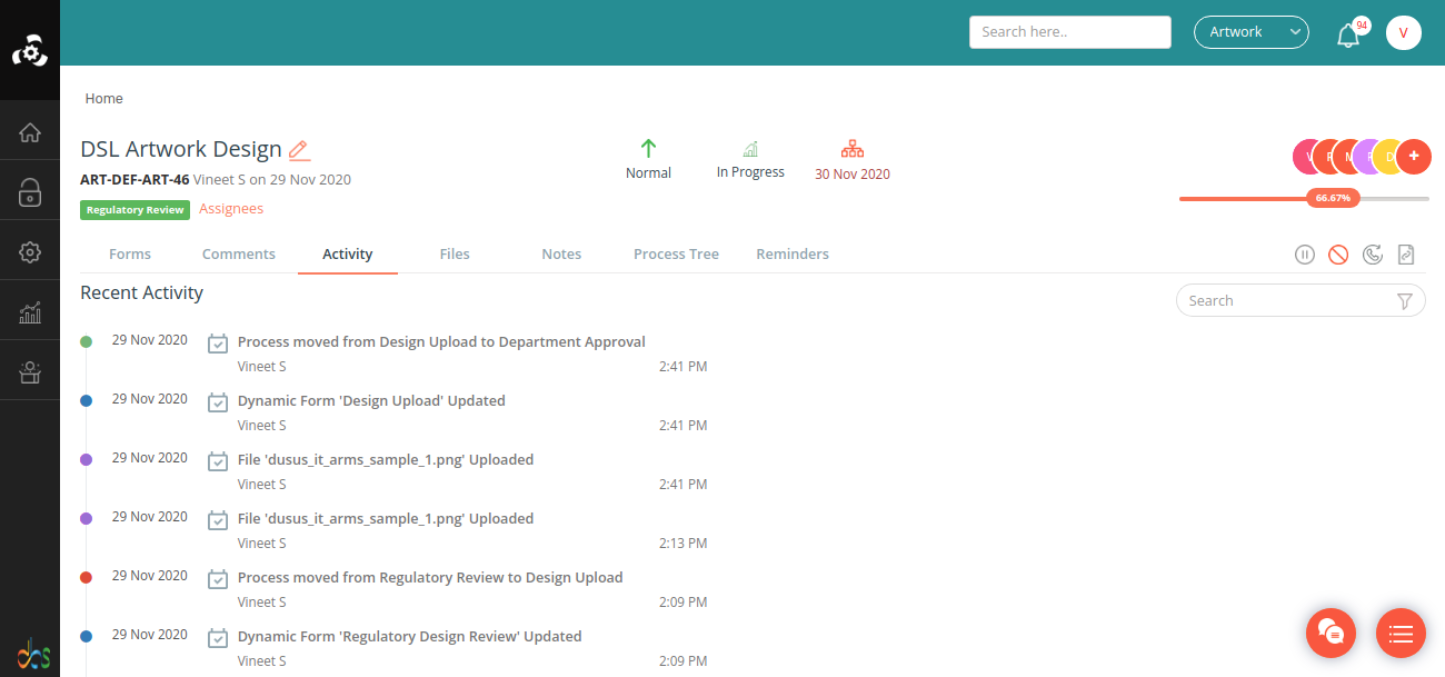Click the calendar icon beside 'Design Upload' Updated

[217, 402]
